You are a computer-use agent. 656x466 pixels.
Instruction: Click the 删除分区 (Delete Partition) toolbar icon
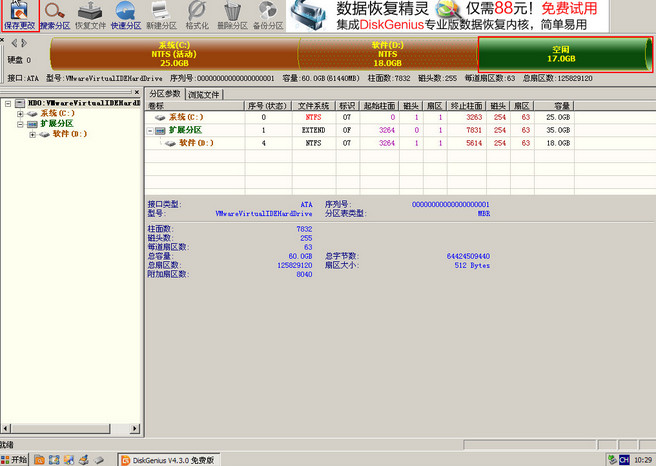coord(231,15)
